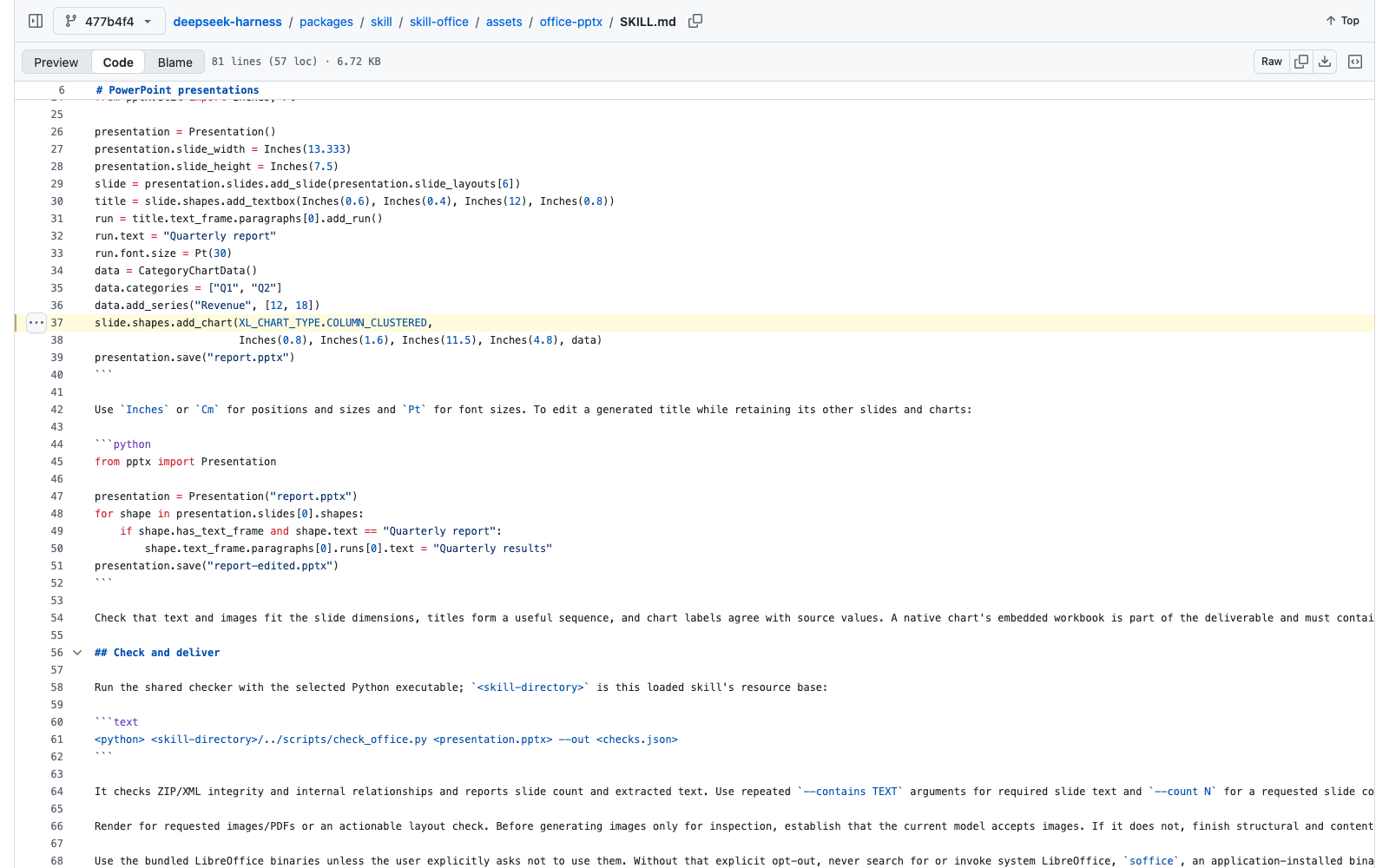
Task: Open the symbols panel icon
Action: tap(1355, 62)
